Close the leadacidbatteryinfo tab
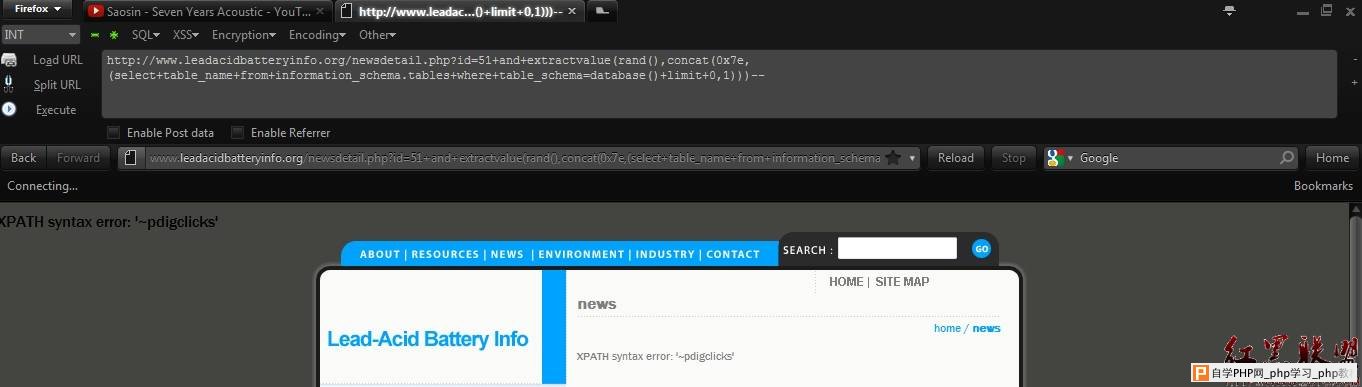Viewport: 1362px width, 387px height. pyautogui.click(x=573, y=12)
